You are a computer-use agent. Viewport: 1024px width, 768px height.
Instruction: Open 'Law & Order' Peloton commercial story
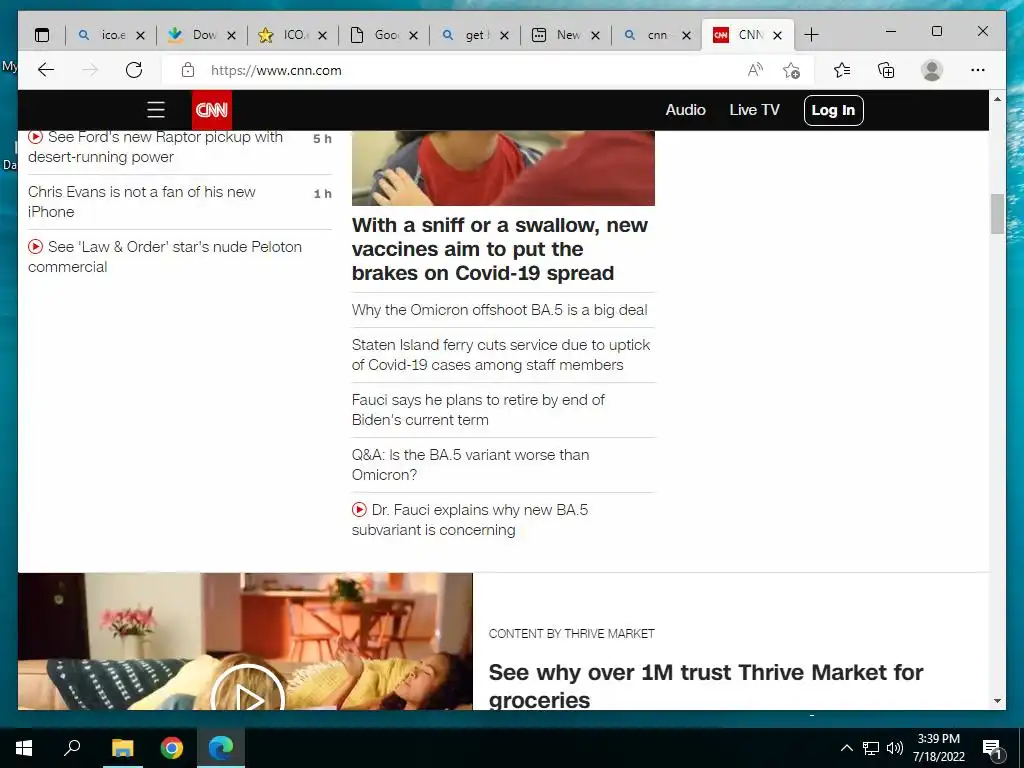tap(165, 257)
